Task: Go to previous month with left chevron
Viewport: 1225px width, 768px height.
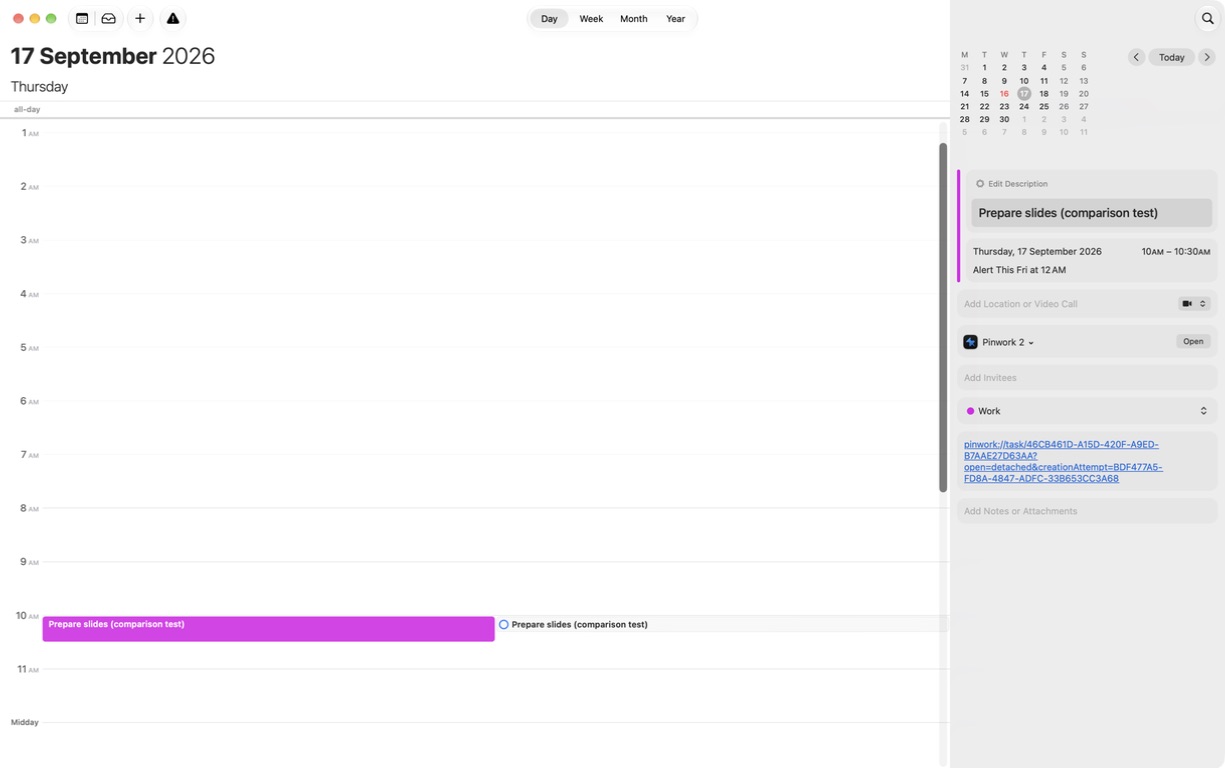Action: (x=1136, y=57)
